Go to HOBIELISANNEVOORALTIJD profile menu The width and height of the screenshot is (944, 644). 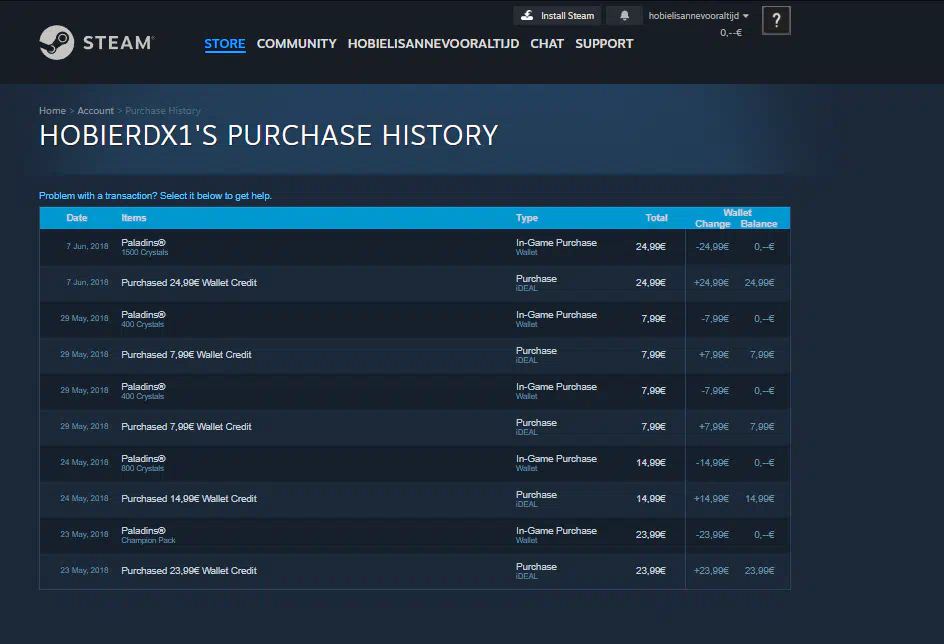433,44
